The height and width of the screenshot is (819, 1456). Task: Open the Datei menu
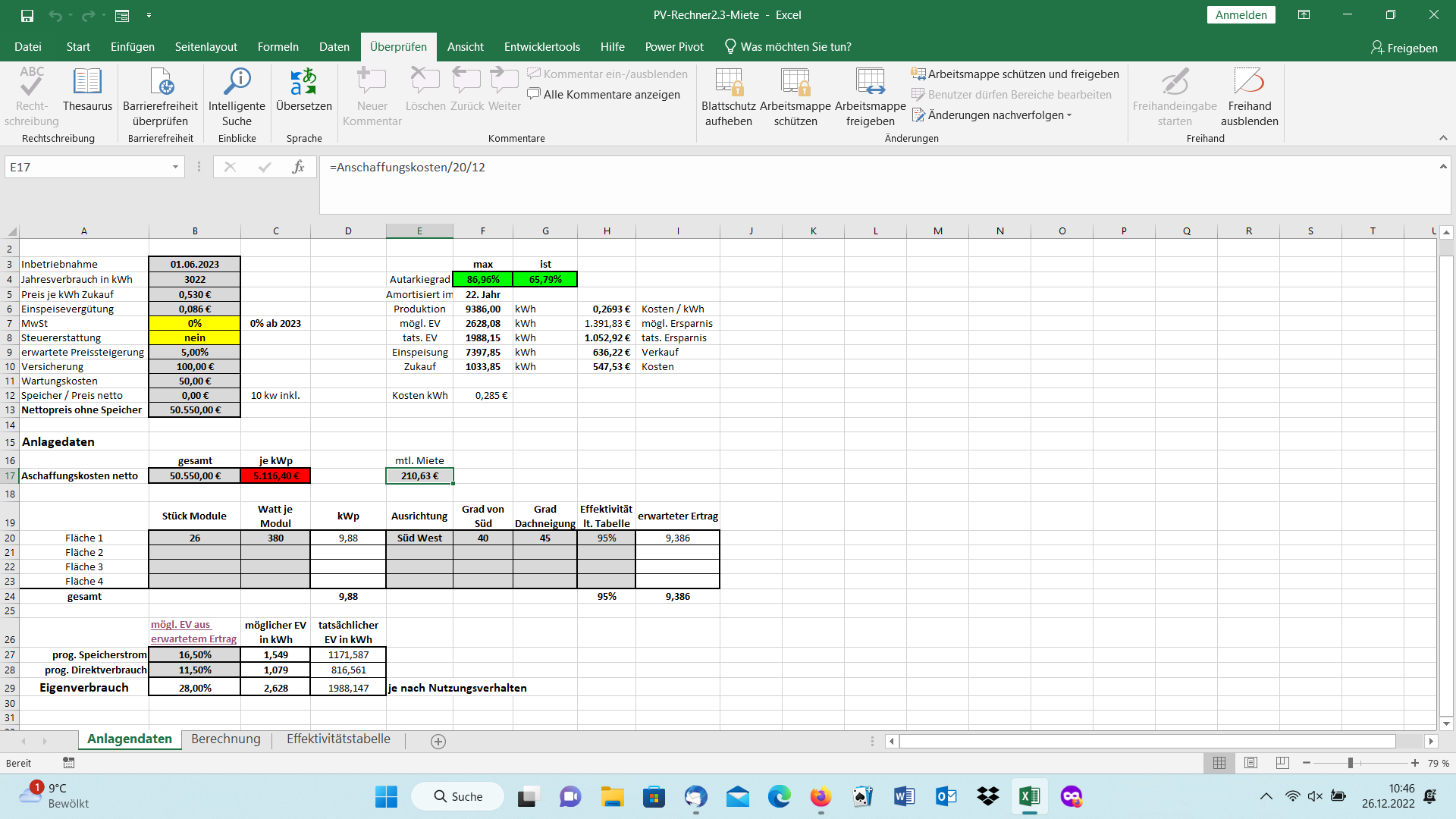click(x=28, y=47)
